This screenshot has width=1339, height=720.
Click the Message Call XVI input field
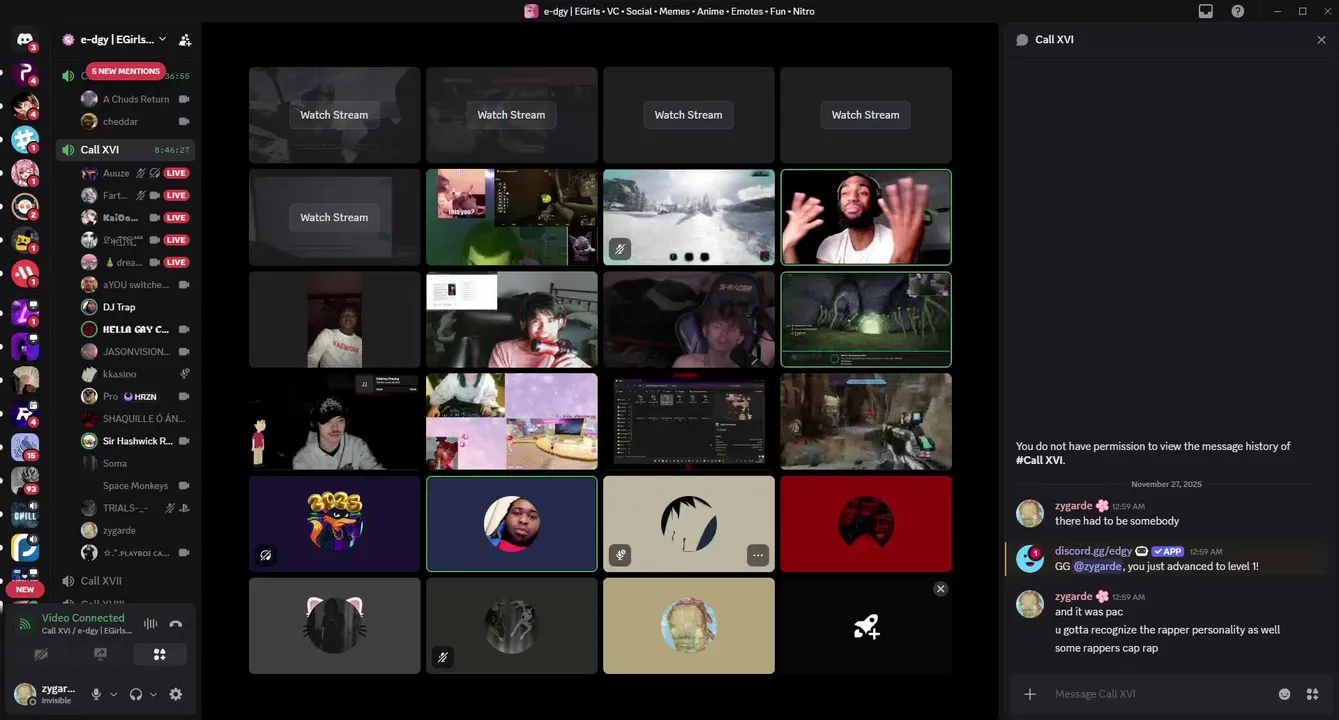pyautogui.click(x=1160, y=694)
